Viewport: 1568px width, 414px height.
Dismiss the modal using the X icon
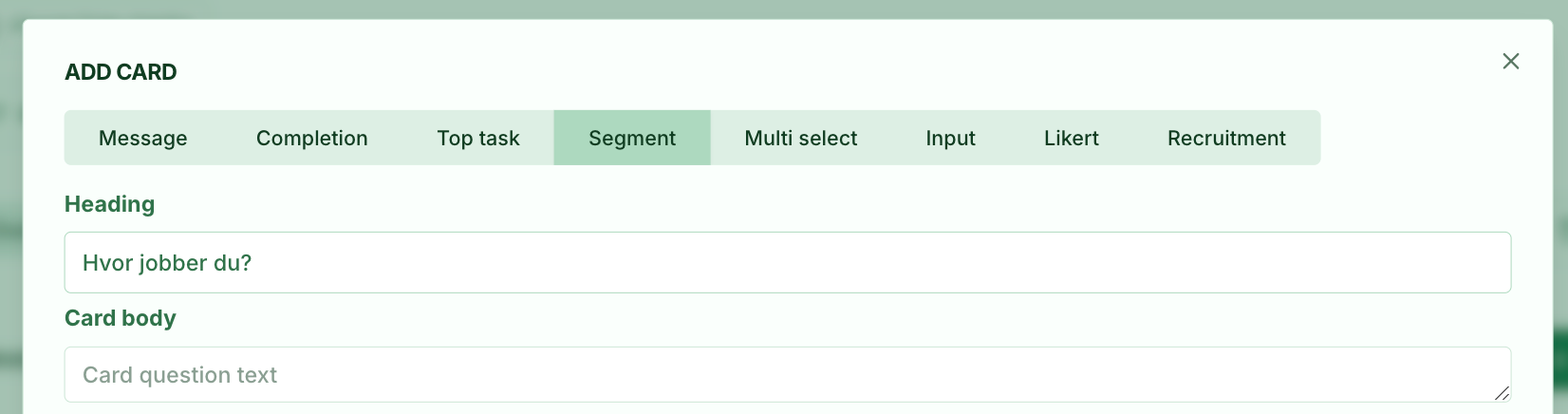click(x=1511, y=62)
